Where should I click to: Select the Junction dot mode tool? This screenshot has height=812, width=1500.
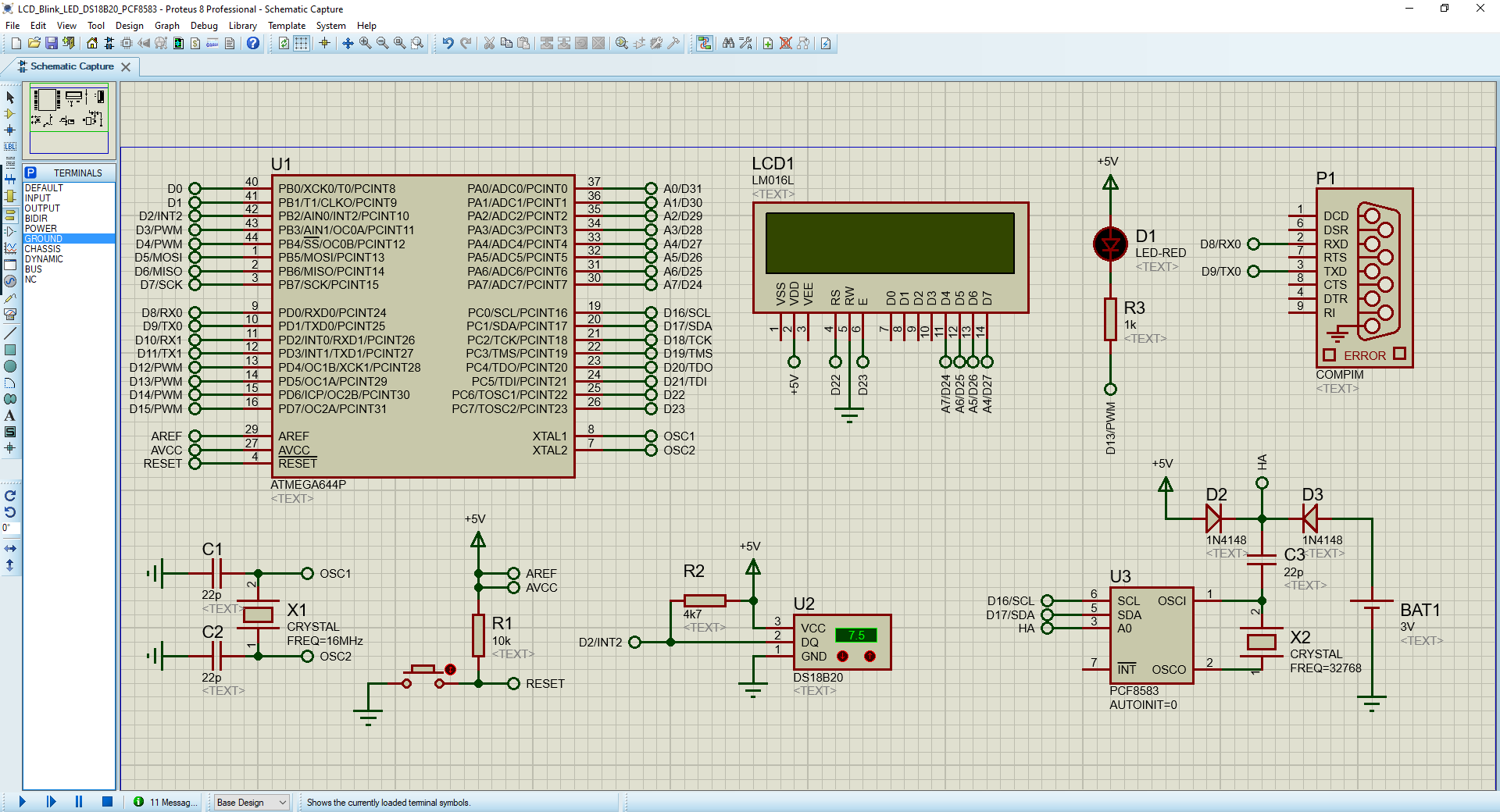tap(10, 130)
